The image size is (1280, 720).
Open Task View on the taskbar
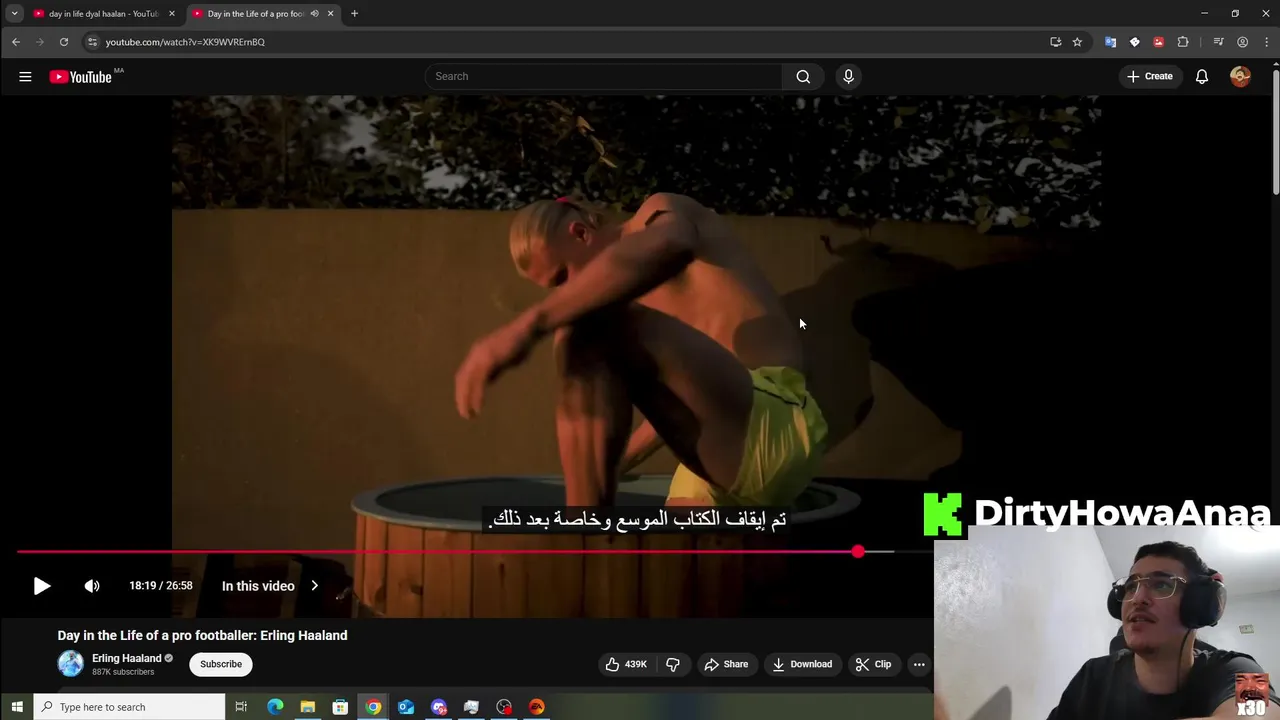[x=241, y=707]
